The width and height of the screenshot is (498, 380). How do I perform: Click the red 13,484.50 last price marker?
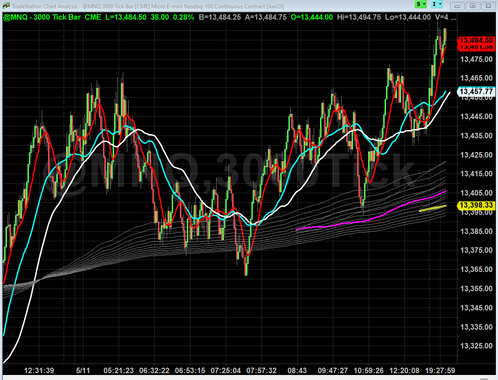pyautogui.click(x=476, y=40)
